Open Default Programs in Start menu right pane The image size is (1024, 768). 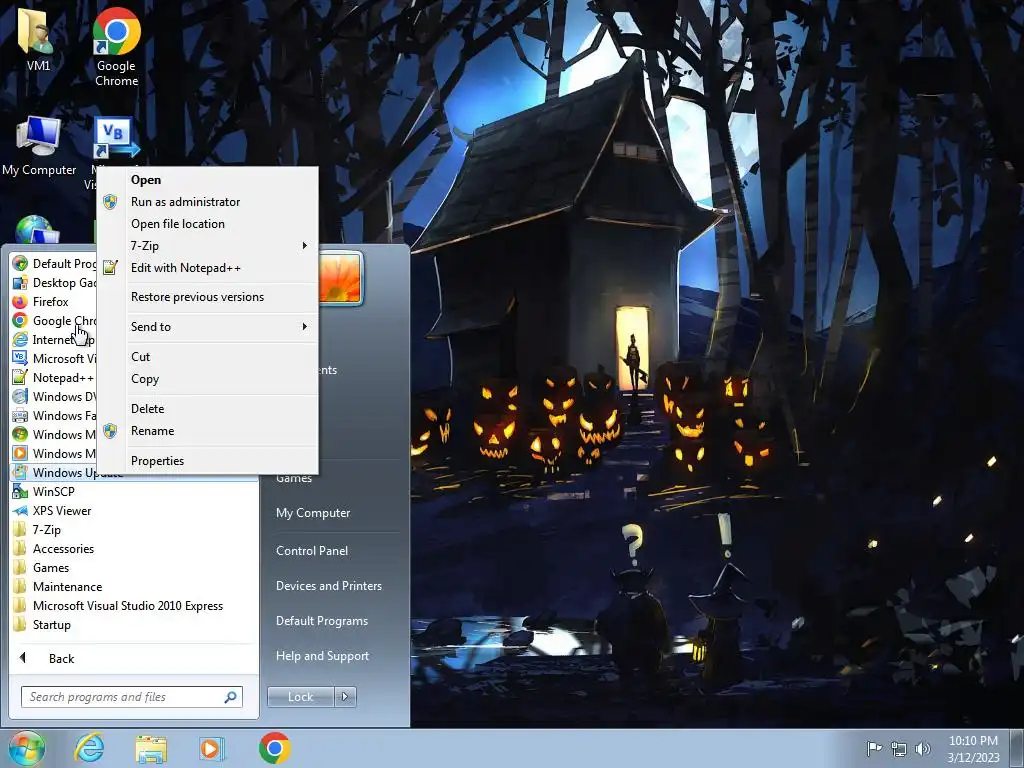[321, 620]
